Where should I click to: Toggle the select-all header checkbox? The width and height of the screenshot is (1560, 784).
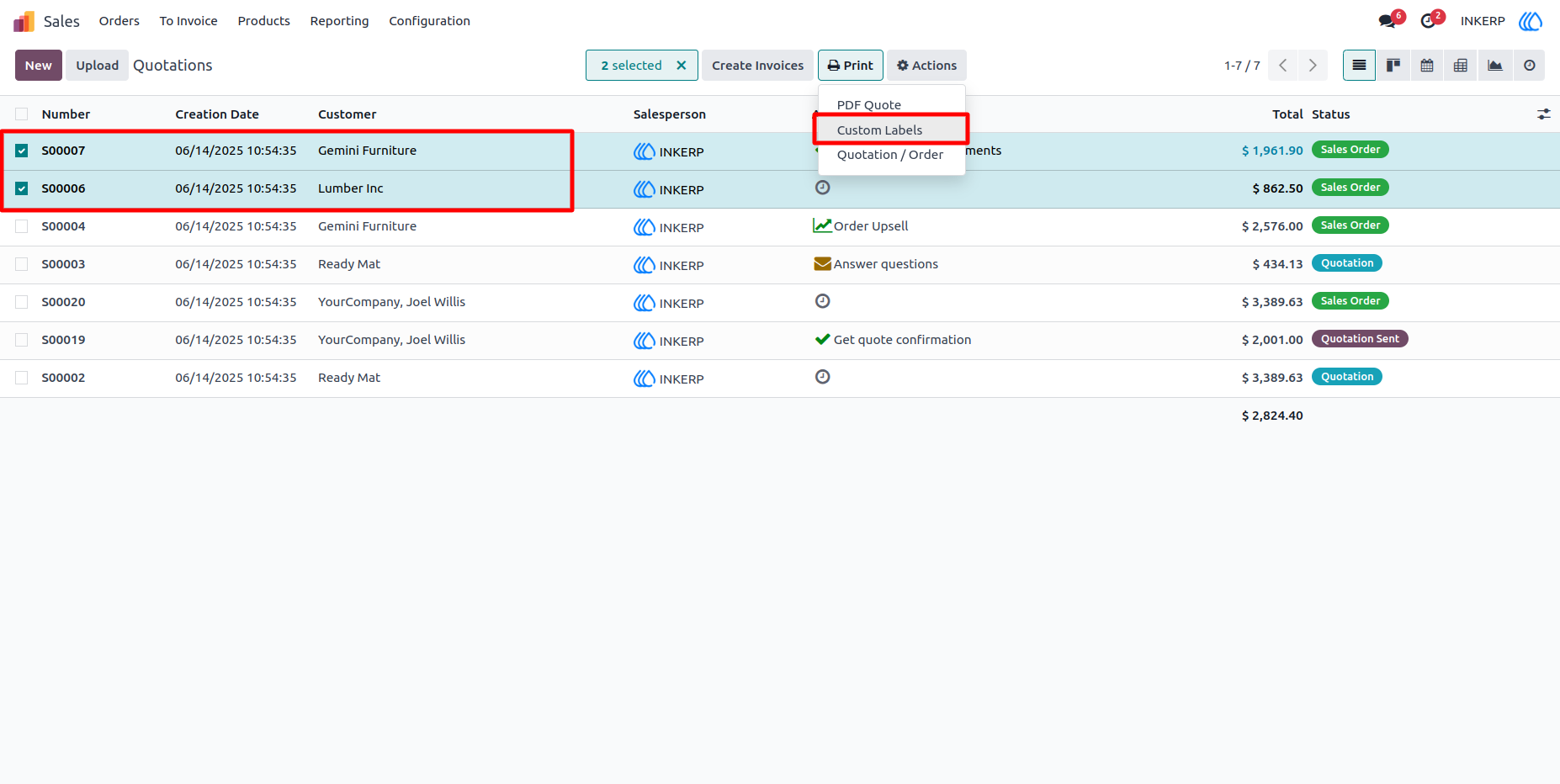(22, 114)
